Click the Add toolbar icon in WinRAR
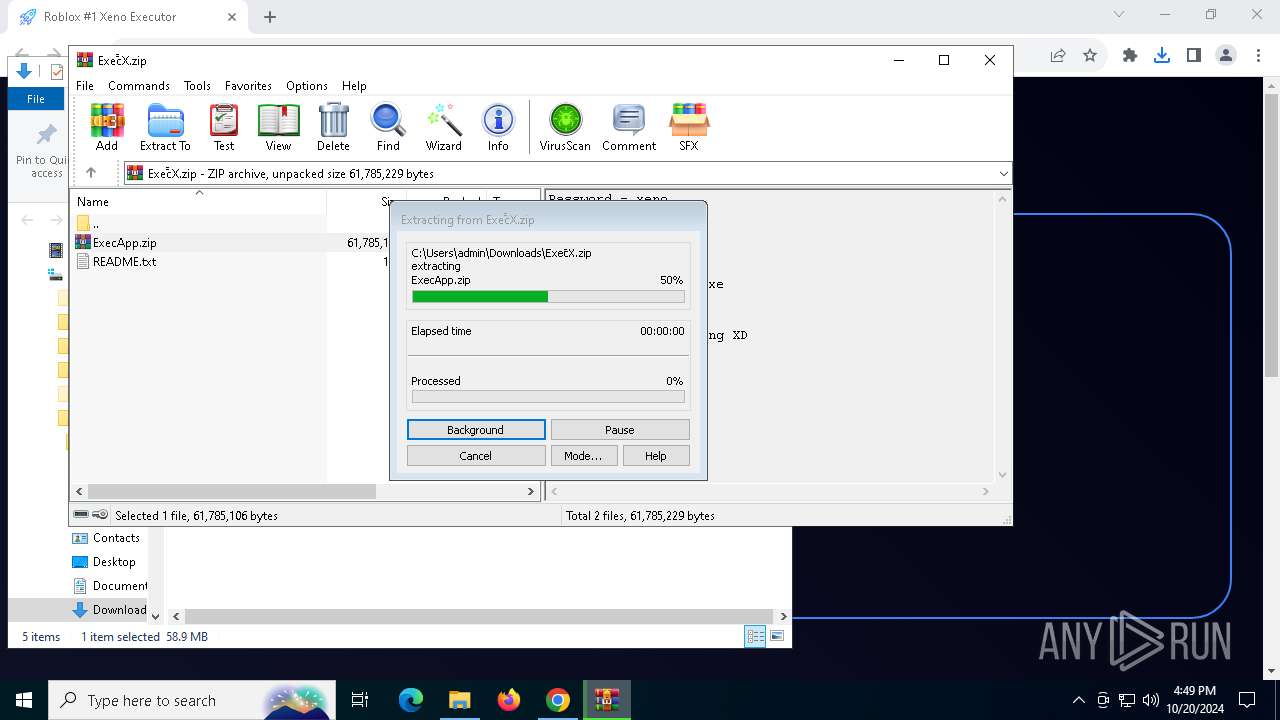 tap(107, 127)
